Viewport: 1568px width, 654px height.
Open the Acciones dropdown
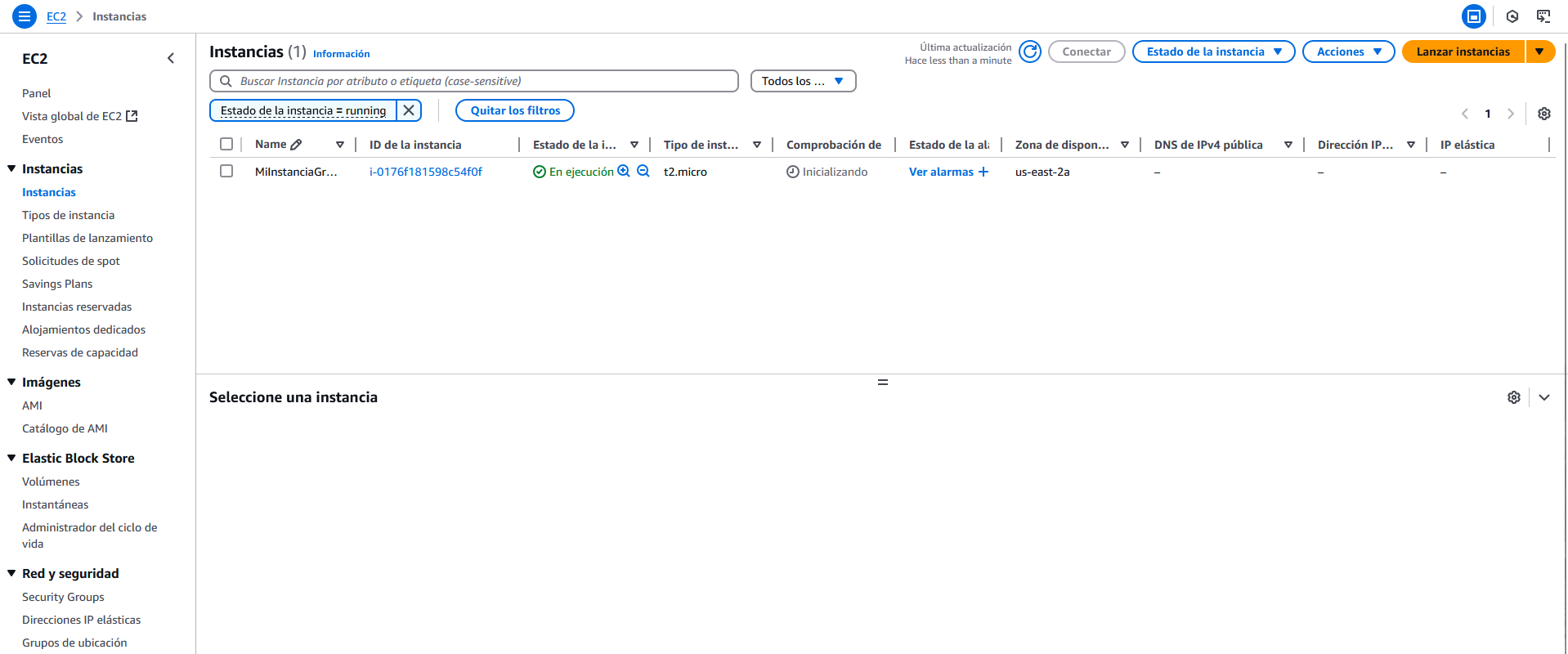1348,52
